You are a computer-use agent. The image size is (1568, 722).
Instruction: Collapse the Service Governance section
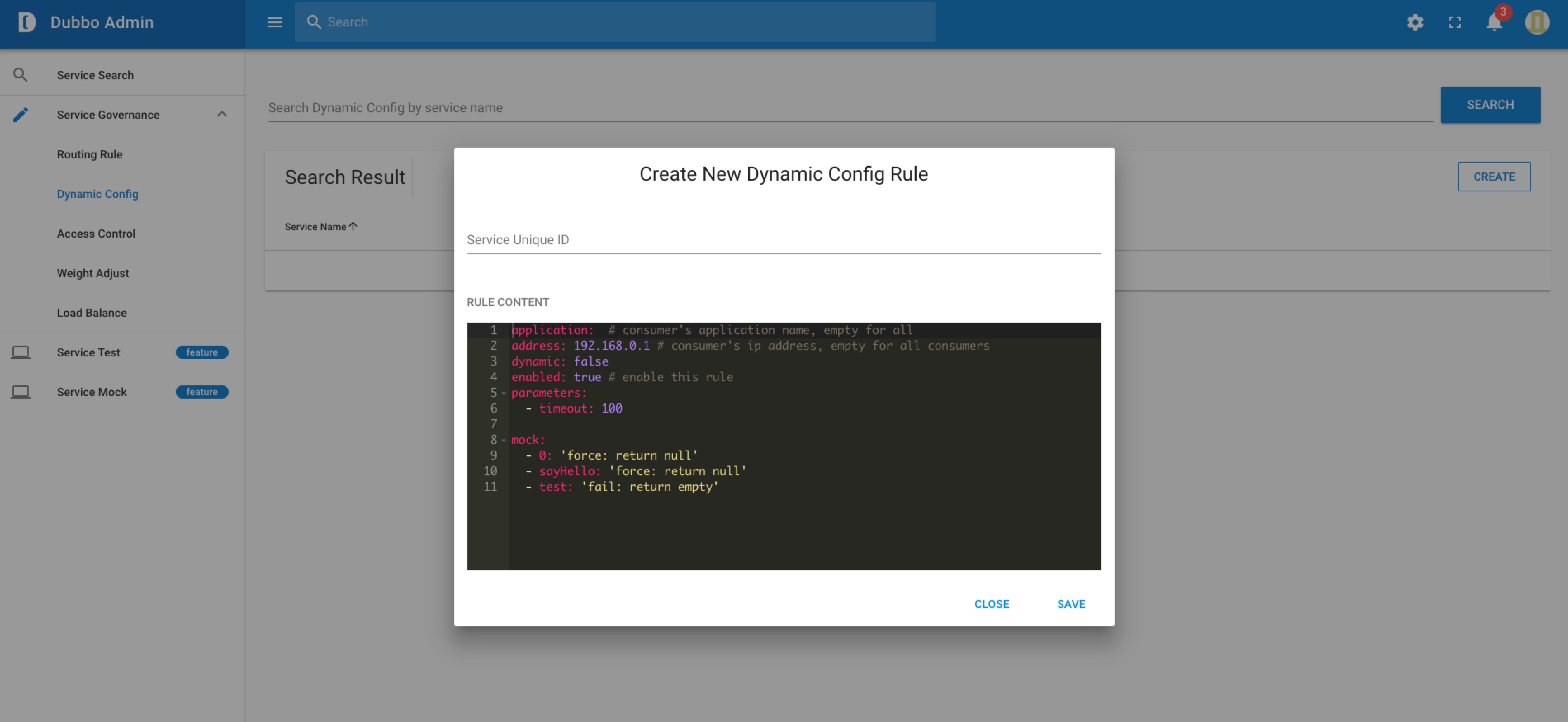tap(222, 114)
